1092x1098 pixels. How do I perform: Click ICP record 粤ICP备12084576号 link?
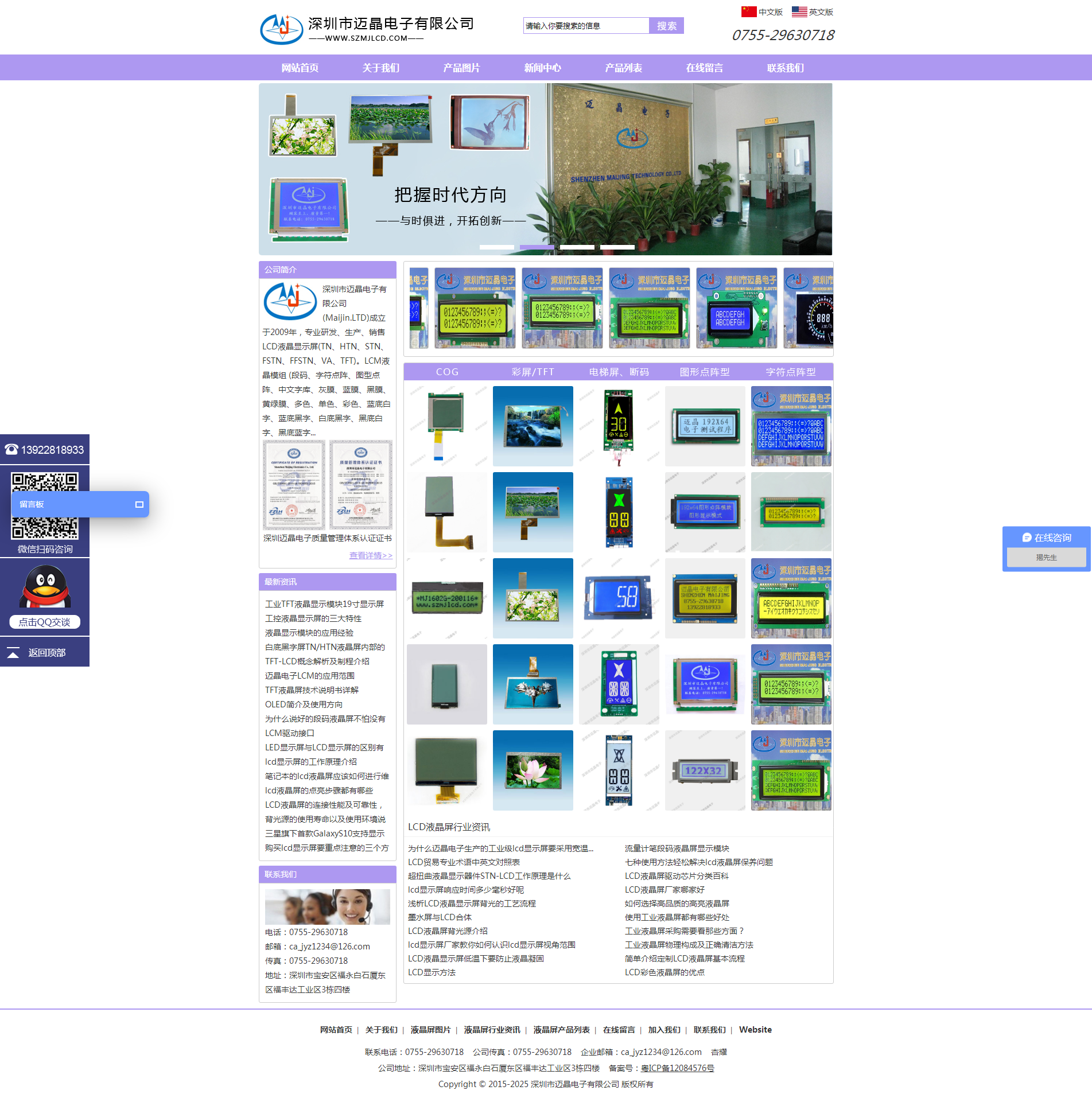tap(678, 1068)
